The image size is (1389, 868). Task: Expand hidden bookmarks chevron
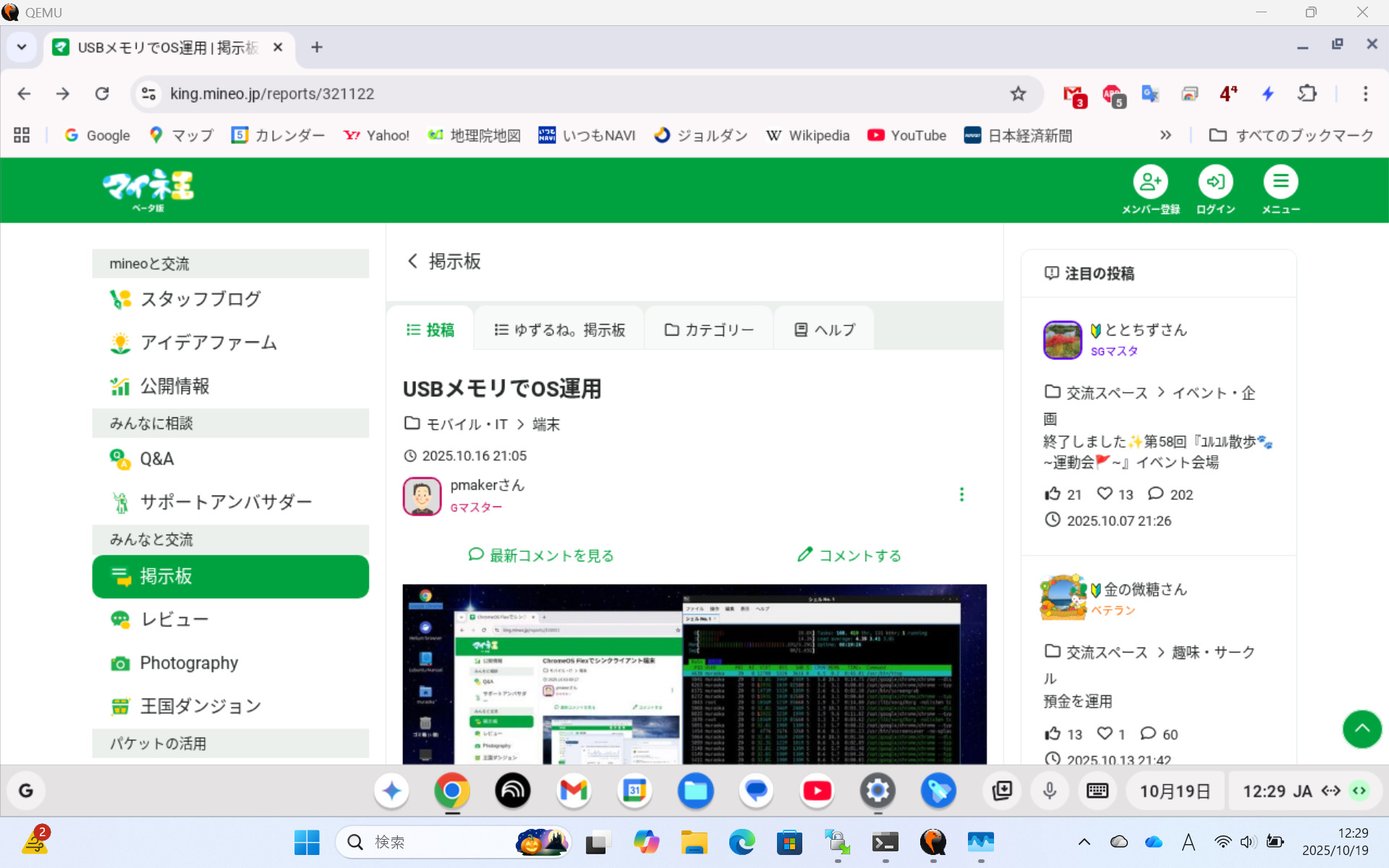(x=1165, y=135)
